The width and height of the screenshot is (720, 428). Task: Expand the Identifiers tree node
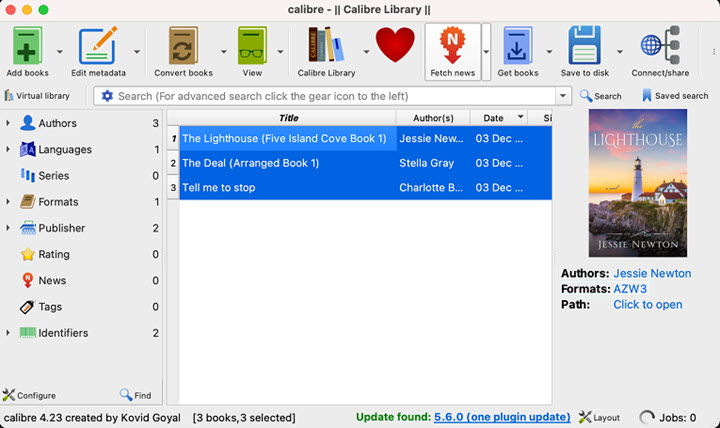8,332
